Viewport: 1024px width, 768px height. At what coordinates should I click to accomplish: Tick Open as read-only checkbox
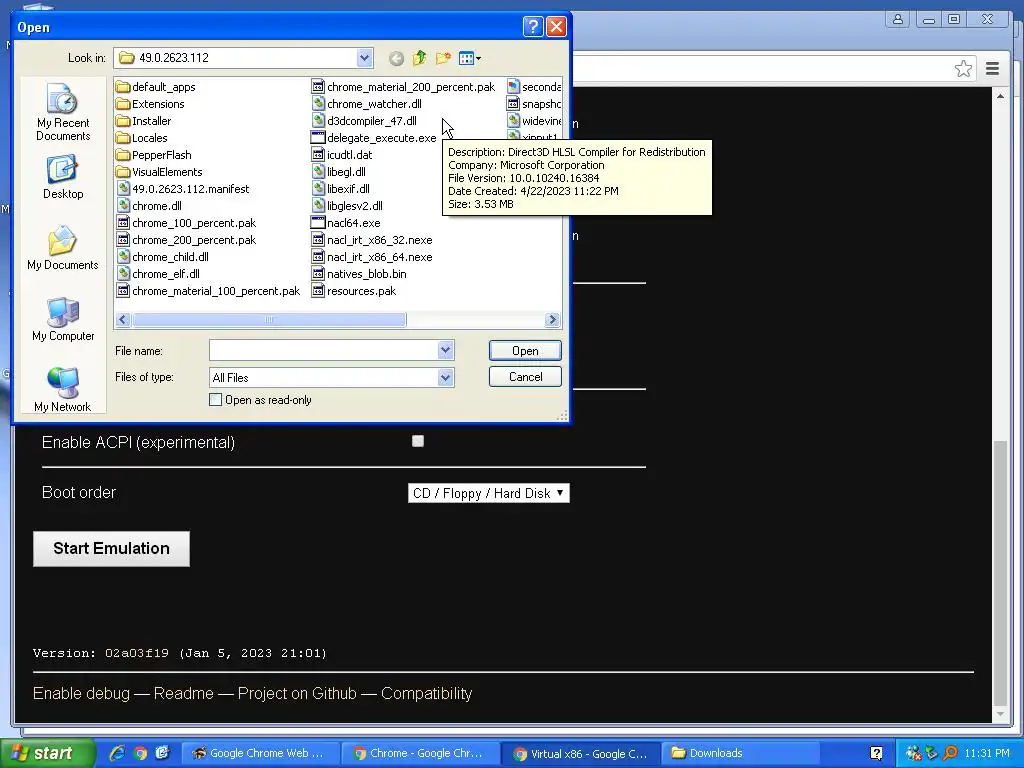click(x=216, y=400)
